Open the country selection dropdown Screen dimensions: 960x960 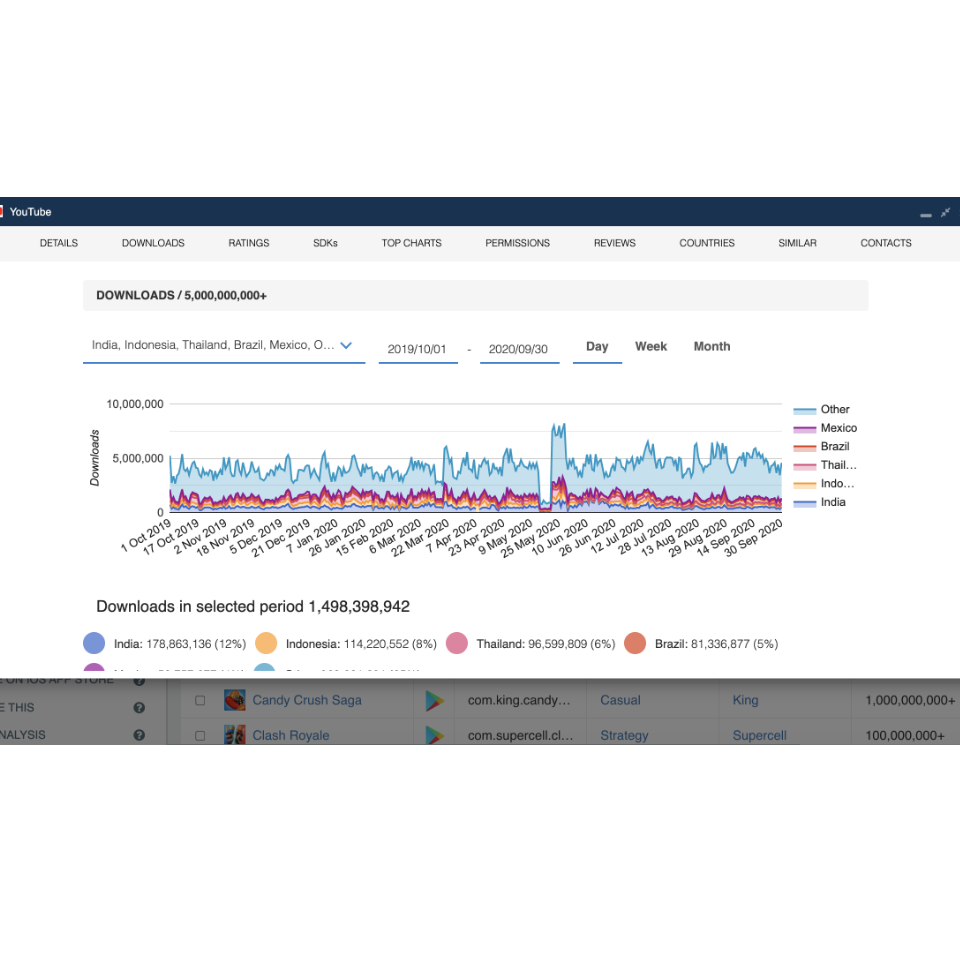[347, 345]
